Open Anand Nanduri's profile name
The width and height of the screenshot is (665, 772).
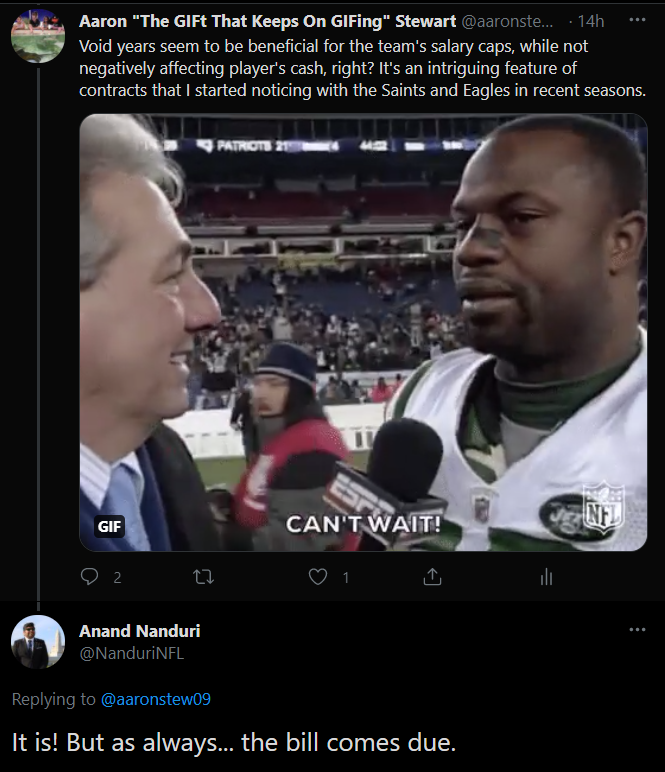coord(139,631)
